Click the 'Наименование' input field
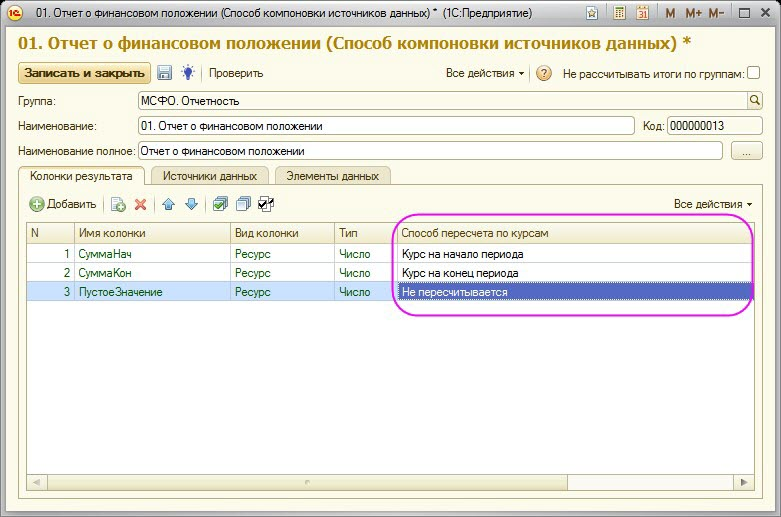 click(385, 126)
